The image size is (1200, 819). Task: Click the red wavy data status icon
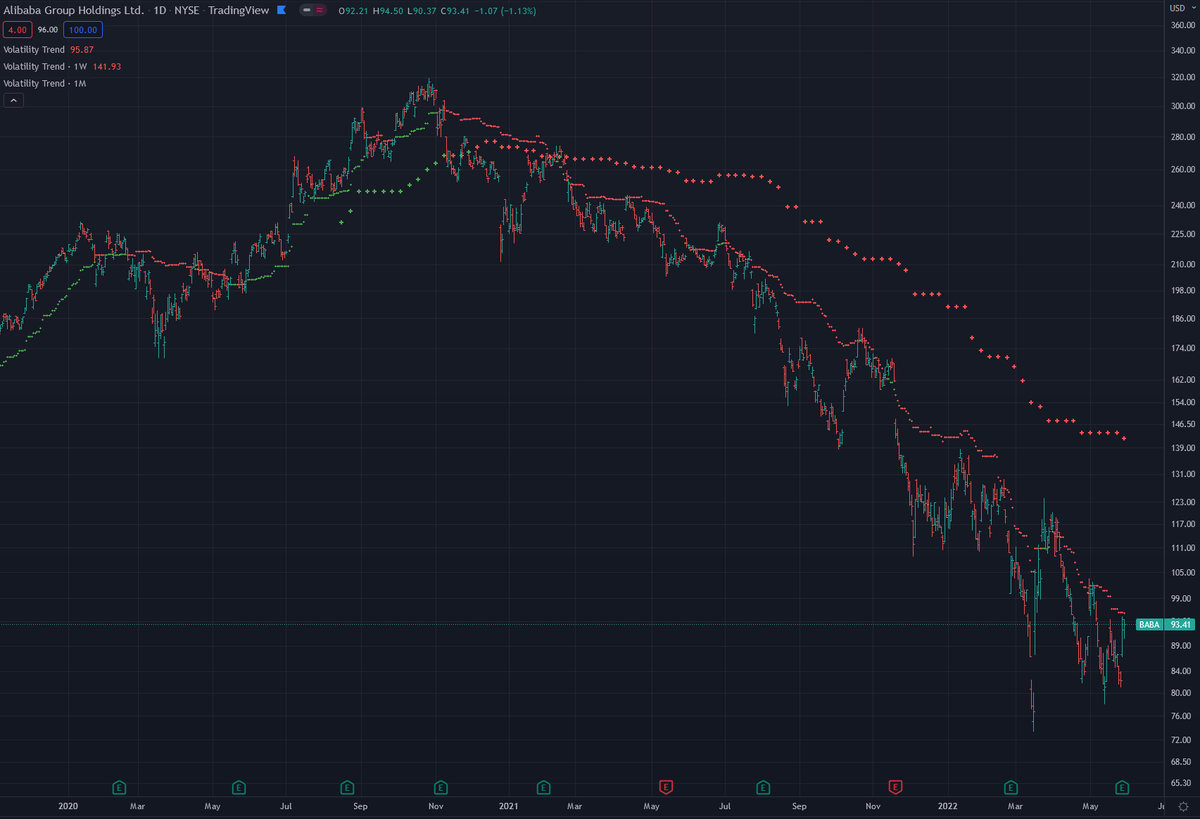[319, 10]
